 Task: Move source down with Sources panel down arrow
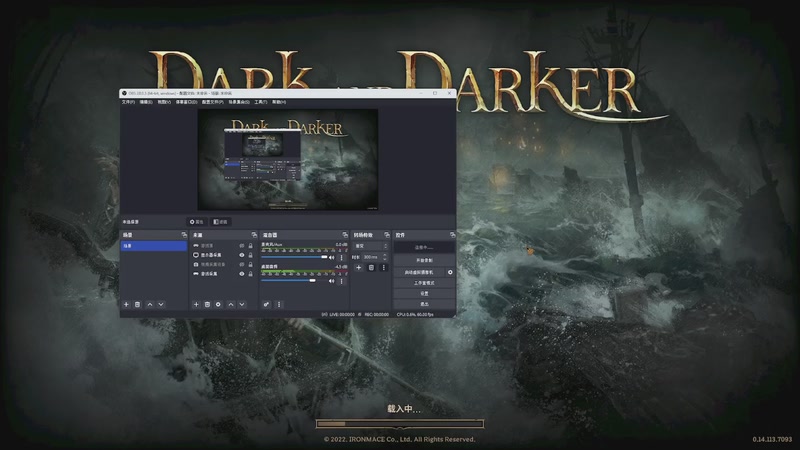[242, 305]
